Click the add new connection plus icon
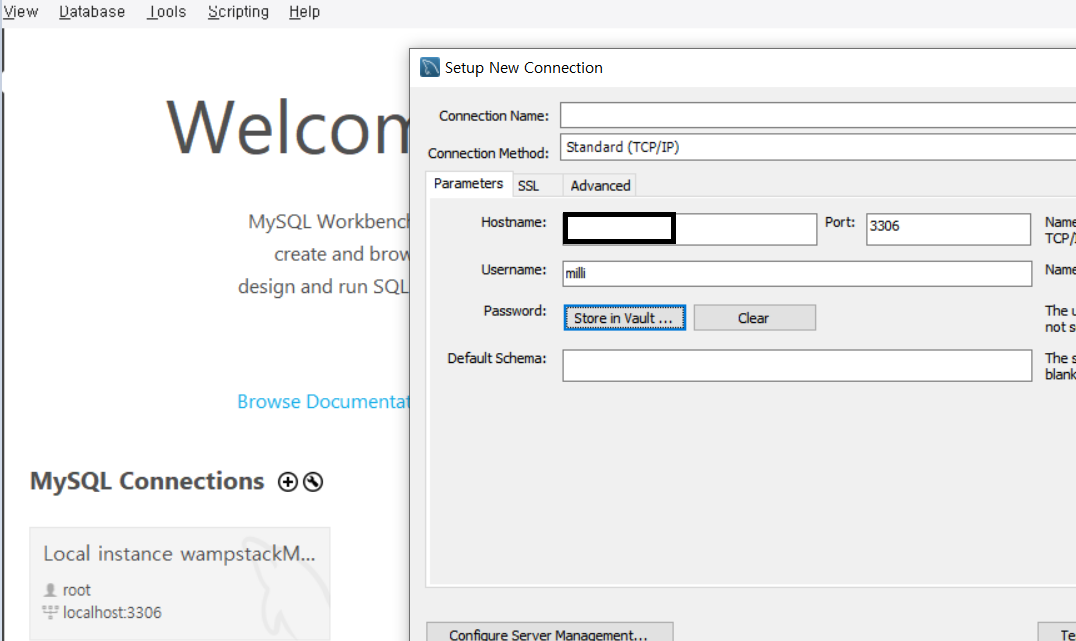The width and height of the screenshot is (1076, 641). [288, 482]
